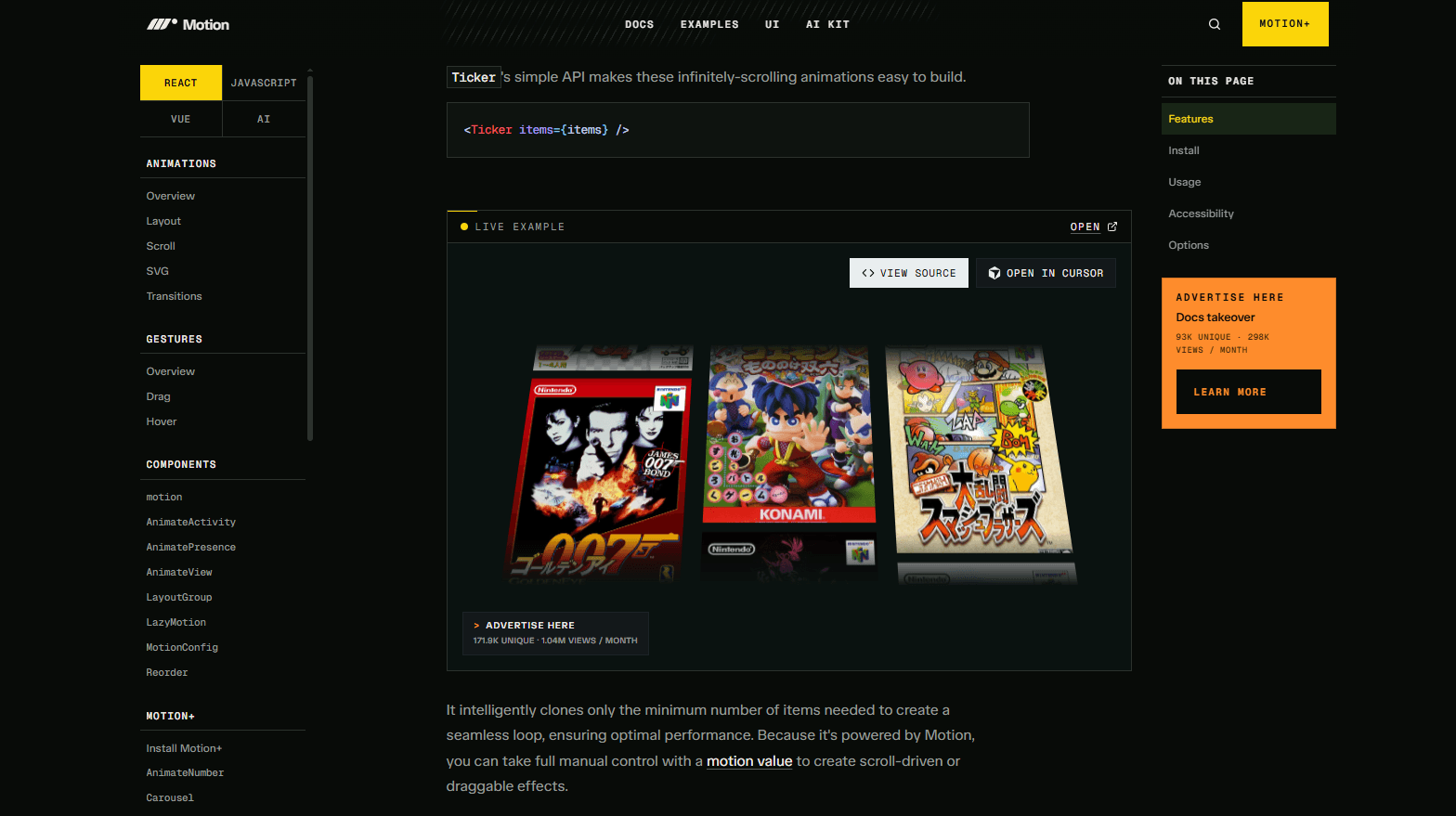Open AI KIT in the top navigation
This screenshot has height=816, width=1456.
827,24
